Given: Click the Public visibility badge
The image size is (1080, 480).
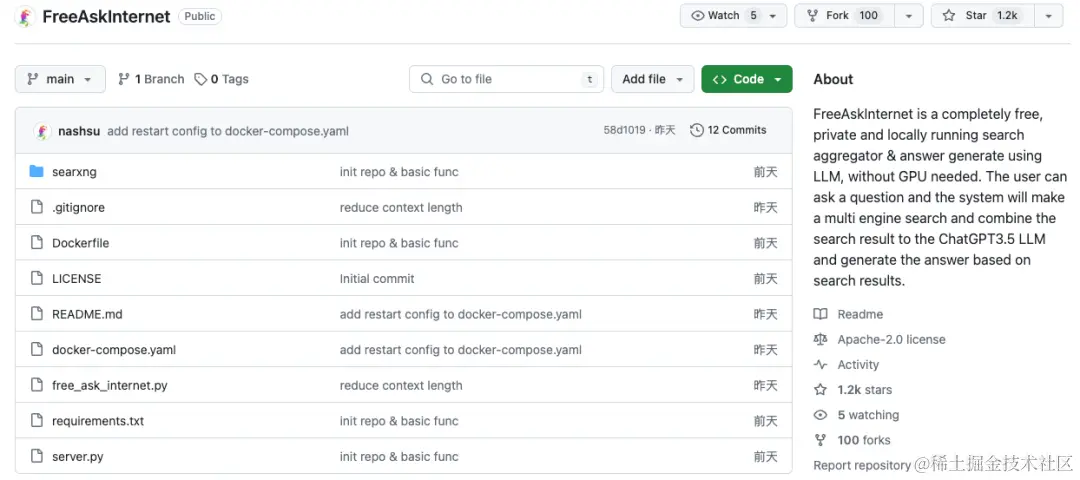Looking at the screenshot, I should [200, 17].
